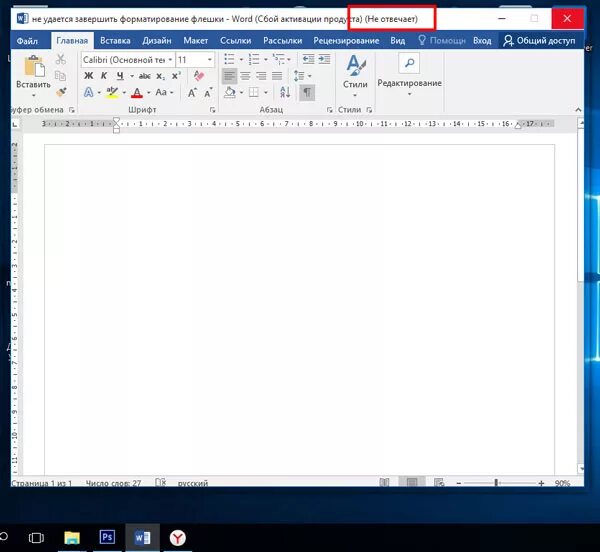Image resolution: width=600 pixels, height=552 pixels.
Task: Toggle superscript x² formatting
Action: pyautogui.click(x=176, y=75)
